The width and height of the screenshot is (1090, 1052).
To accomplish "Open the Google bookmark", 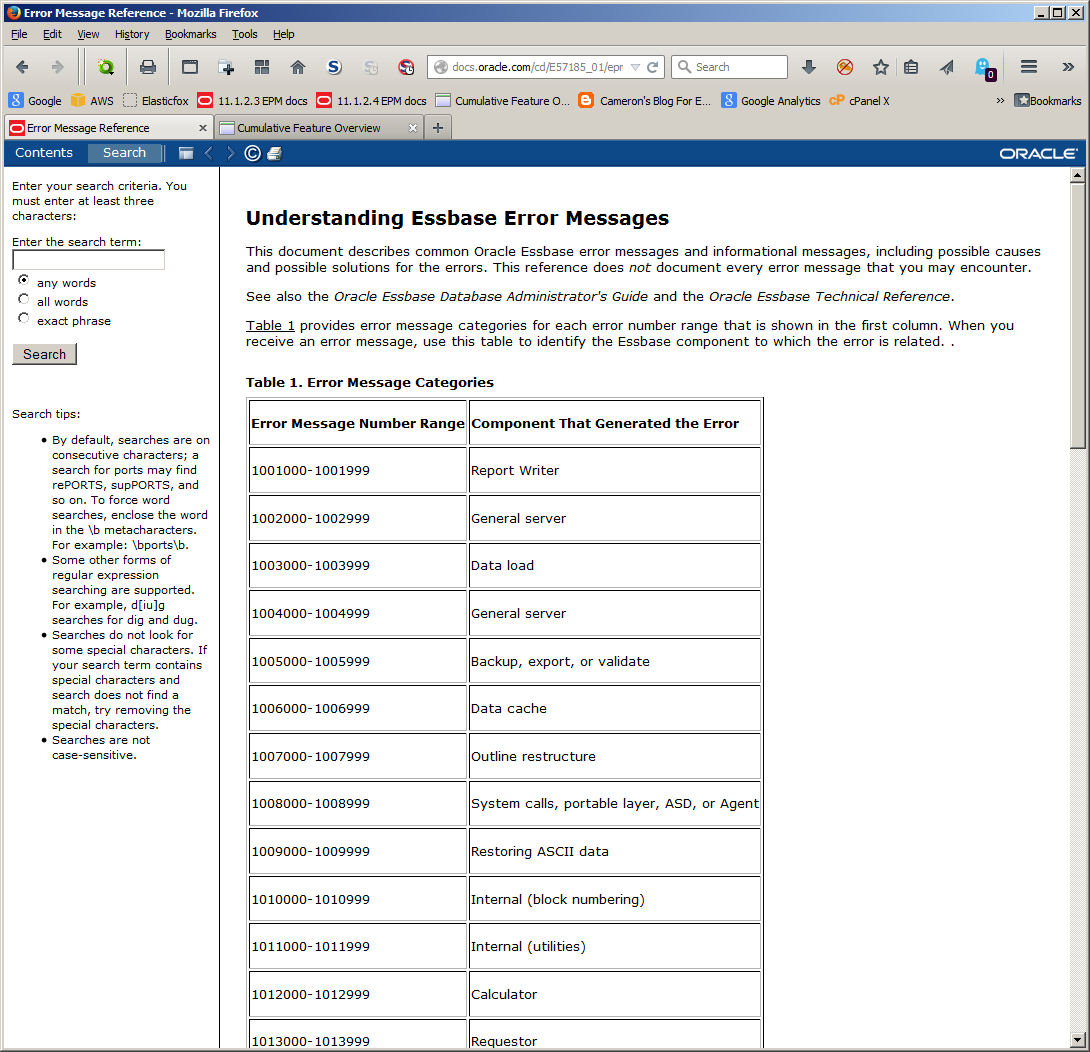I will 35,101.
